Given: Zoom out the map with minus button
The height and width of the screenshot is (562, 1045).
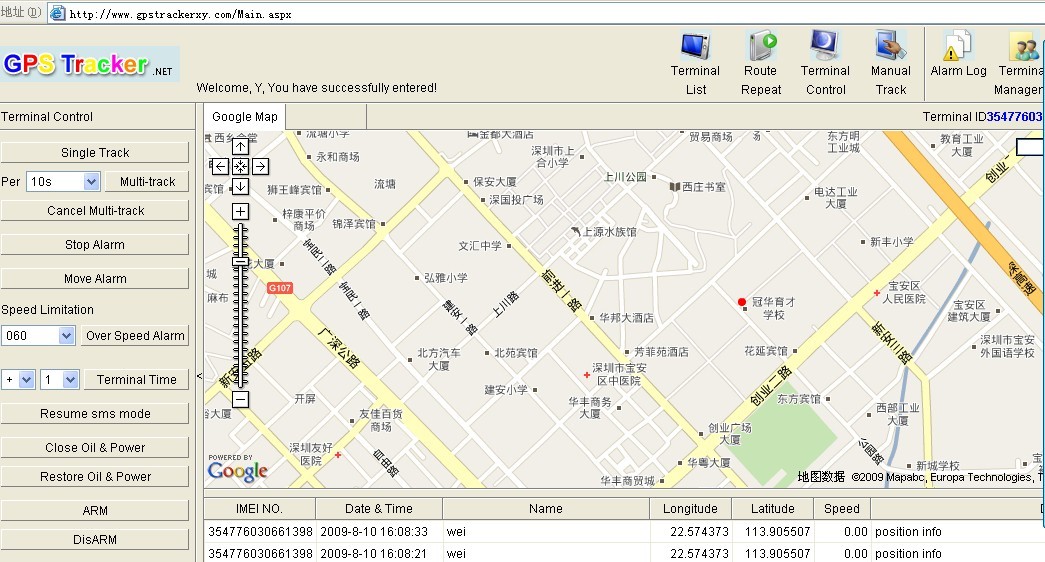Looking at the screenshot, I should tap(240, 399).
